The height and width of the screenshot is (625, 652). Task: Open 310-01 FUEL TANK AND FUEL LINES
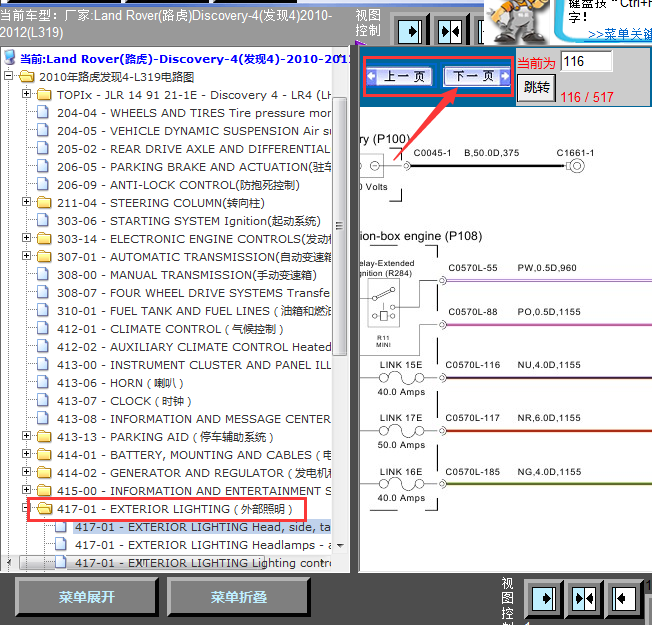tap(194, 311)
